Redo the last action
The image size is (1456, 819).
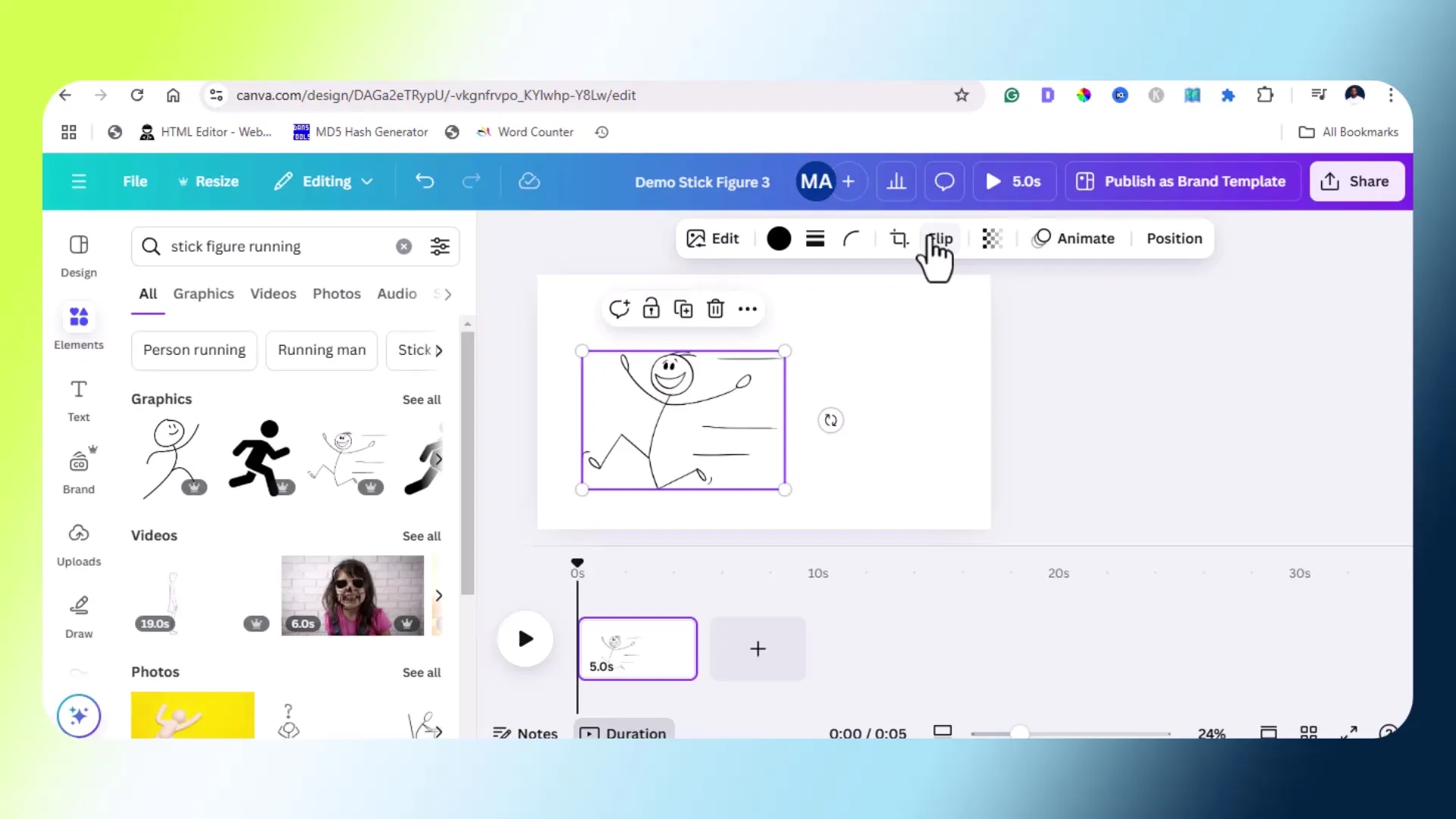click(472, 181)
